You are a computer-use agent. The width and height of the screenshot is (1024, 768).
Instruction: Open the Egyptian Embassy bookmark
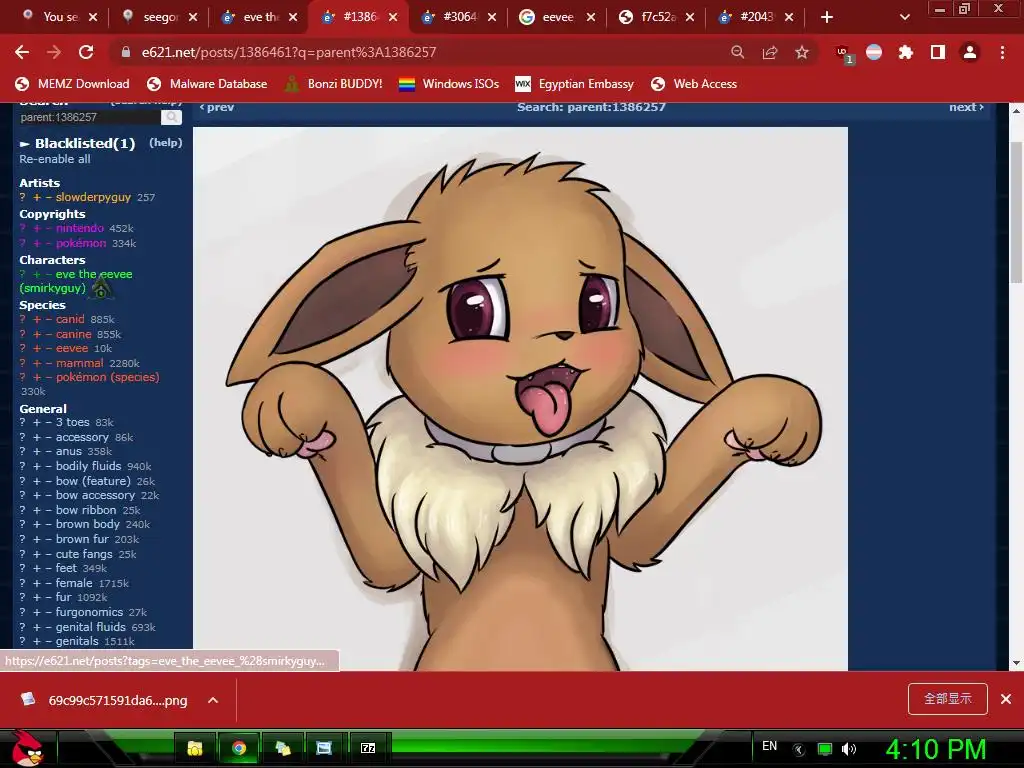click(575, 84)
